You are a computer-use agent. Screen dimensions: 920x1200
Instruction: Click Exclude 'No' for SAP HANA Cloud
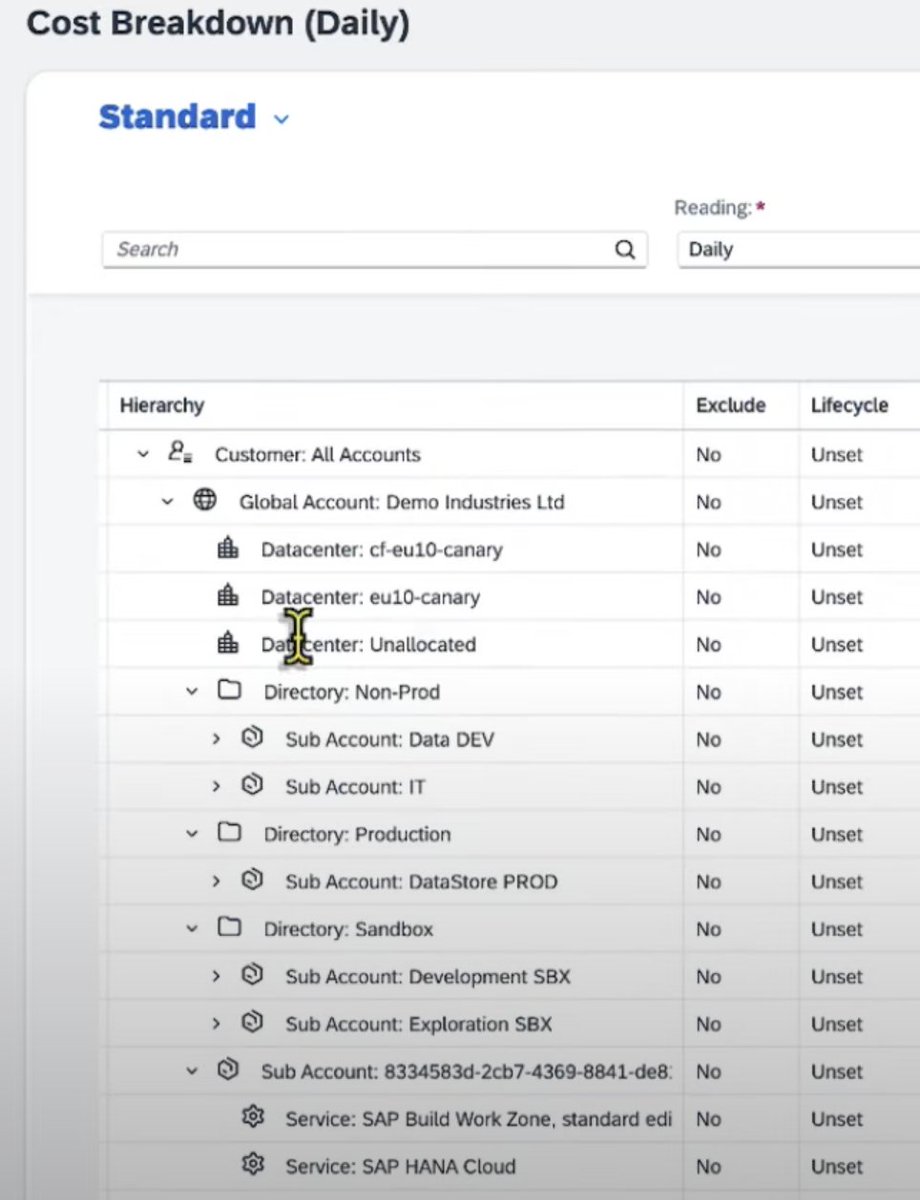[709, 1166]
